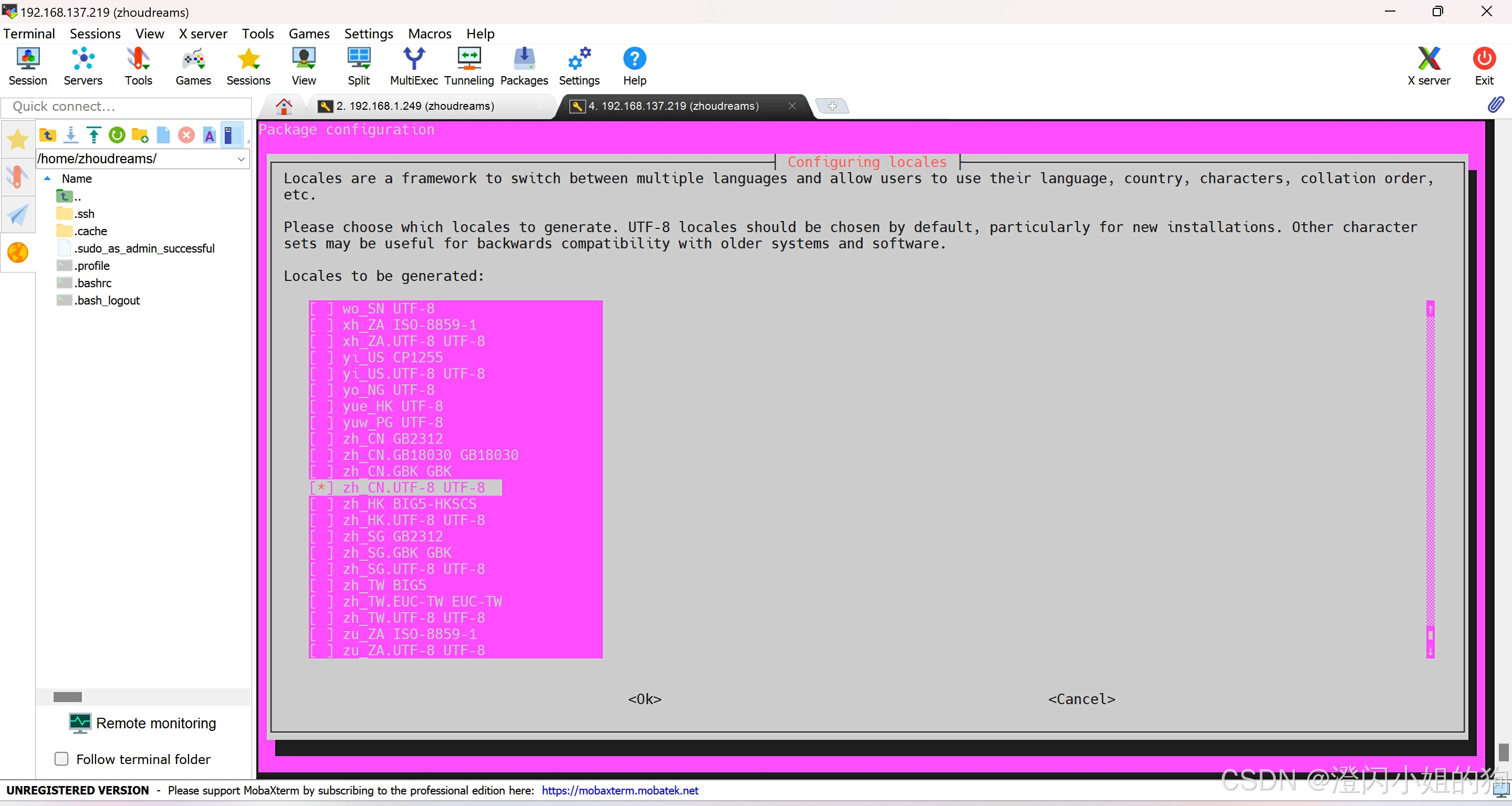Open the .ssh folder in tree

[85, 214]
